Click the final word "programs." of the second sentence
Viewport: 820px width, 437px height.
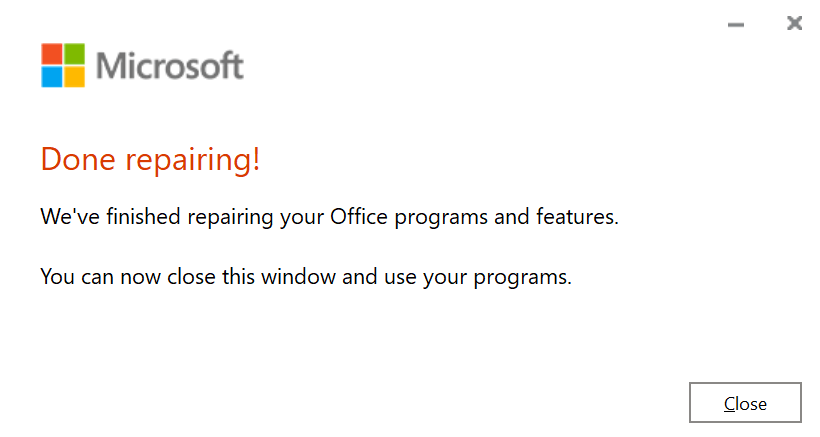coord(531,277)
